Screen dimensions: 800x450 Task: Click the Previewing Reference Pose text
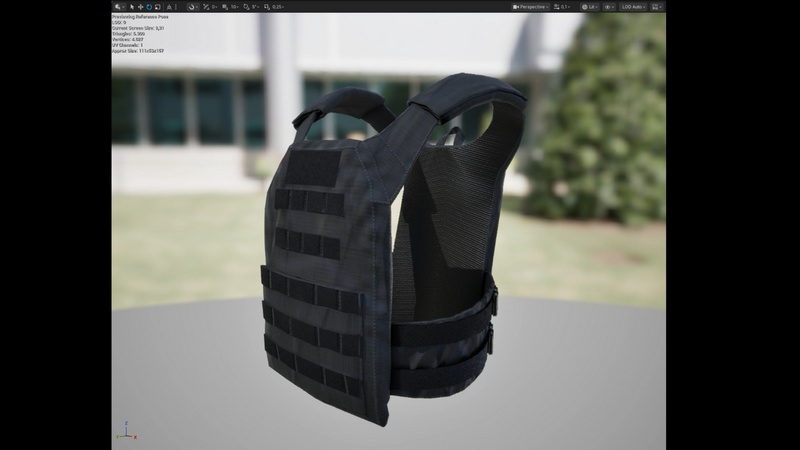coord(140,17)
